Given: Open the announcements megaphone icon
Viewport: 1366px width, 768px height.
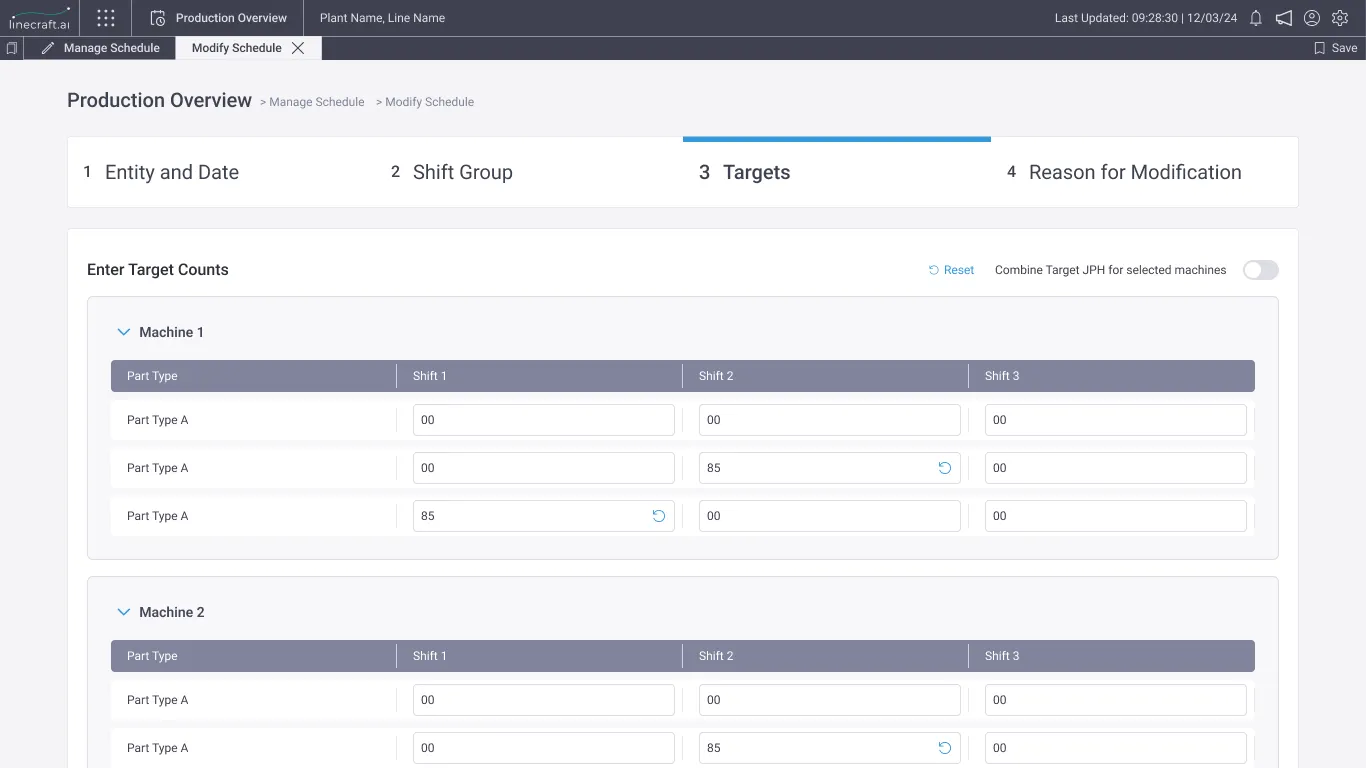Looking at the screenshot, I should click(x=1284, y=18).
